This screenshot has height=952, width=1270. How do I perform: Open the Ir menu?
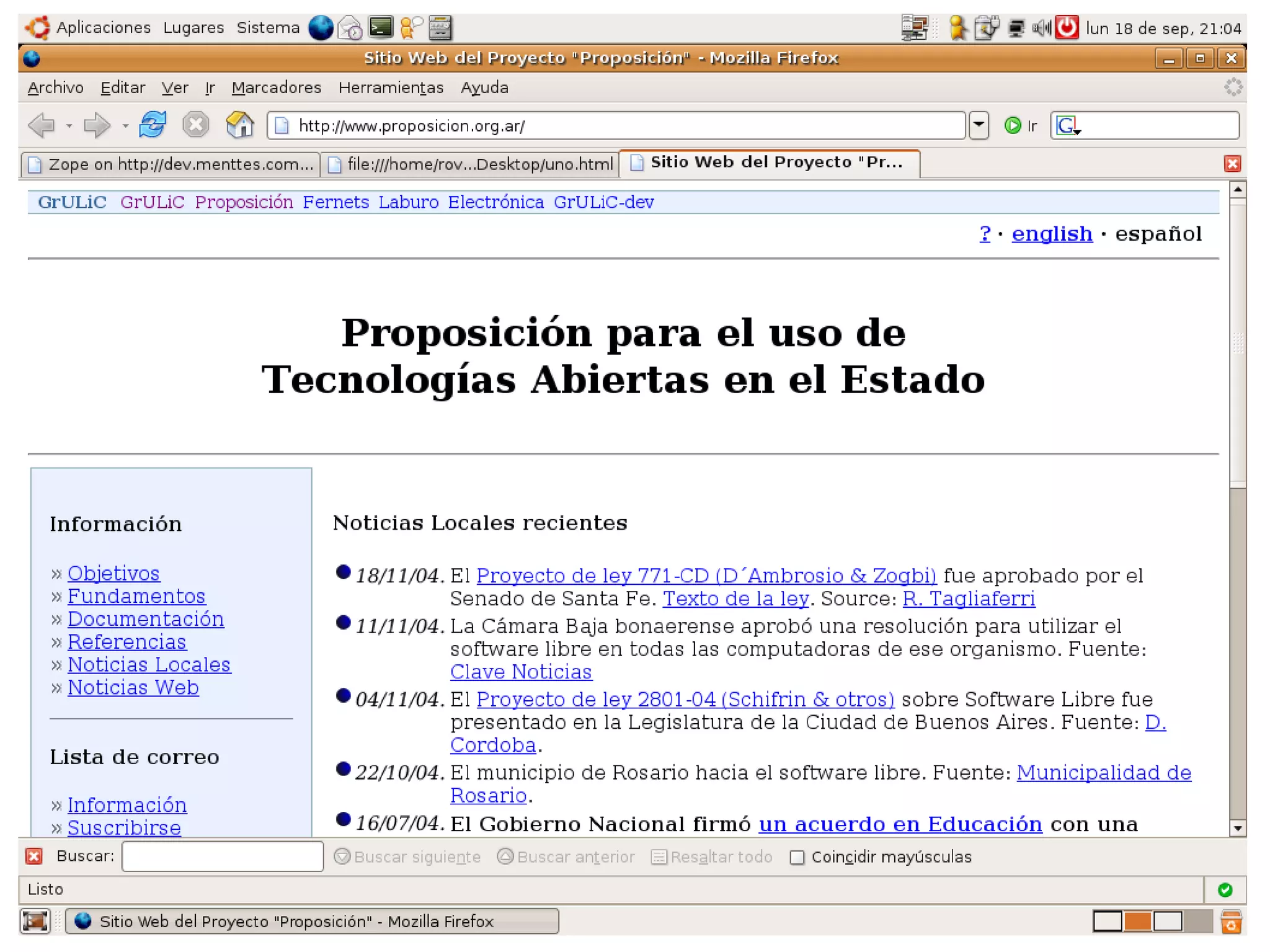pos(210,87)
